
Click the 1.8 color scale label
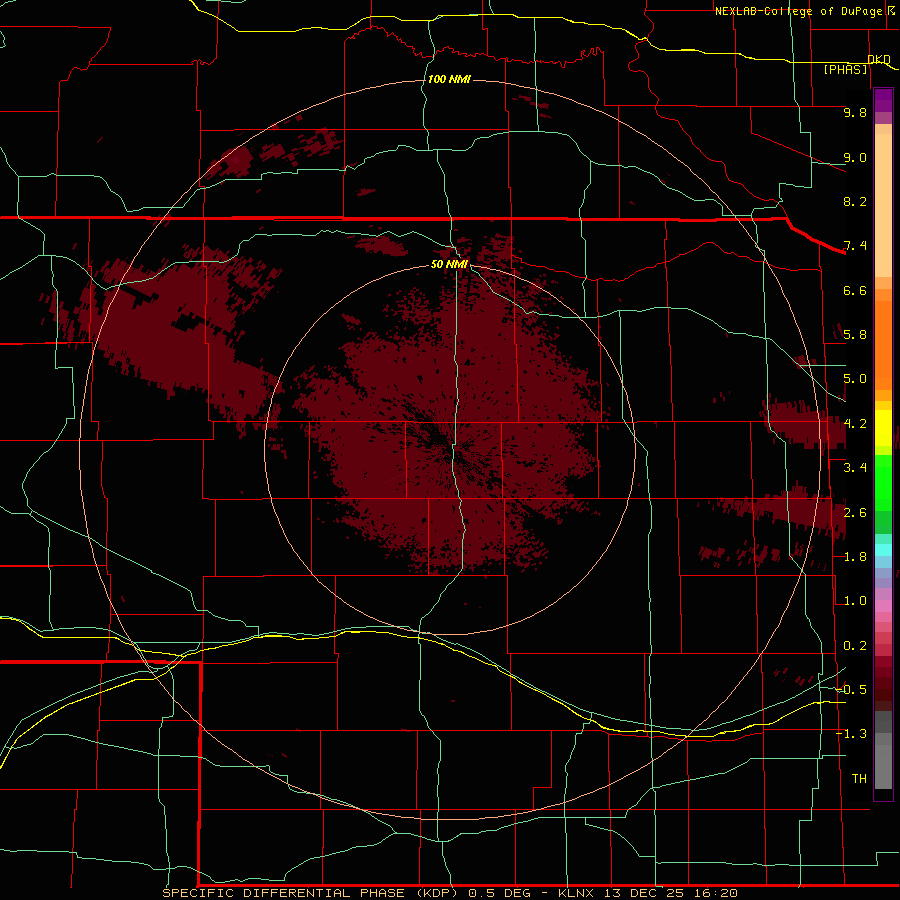click(x=855, y=557)
